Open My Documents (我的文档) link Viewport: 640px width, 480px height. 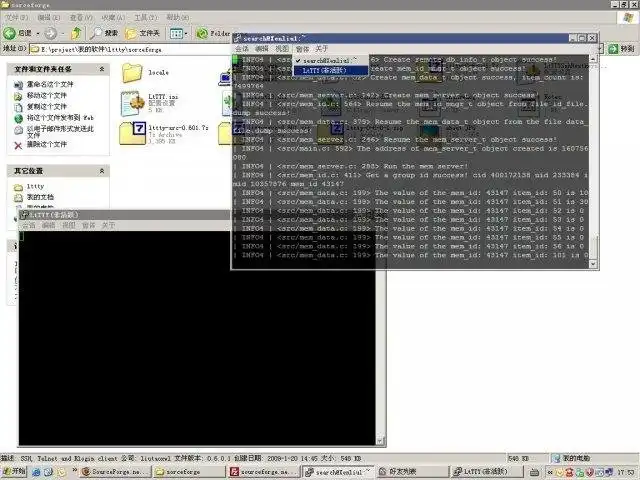tap(40, 198)
